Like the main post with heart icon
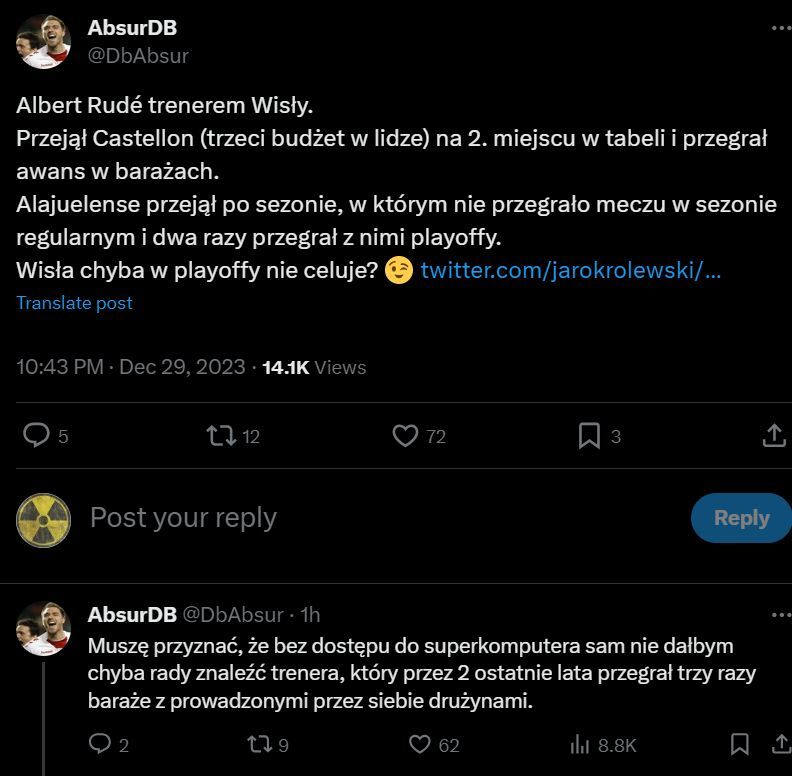Viewport: 792px width, 776px height. [x=405, y=436]
